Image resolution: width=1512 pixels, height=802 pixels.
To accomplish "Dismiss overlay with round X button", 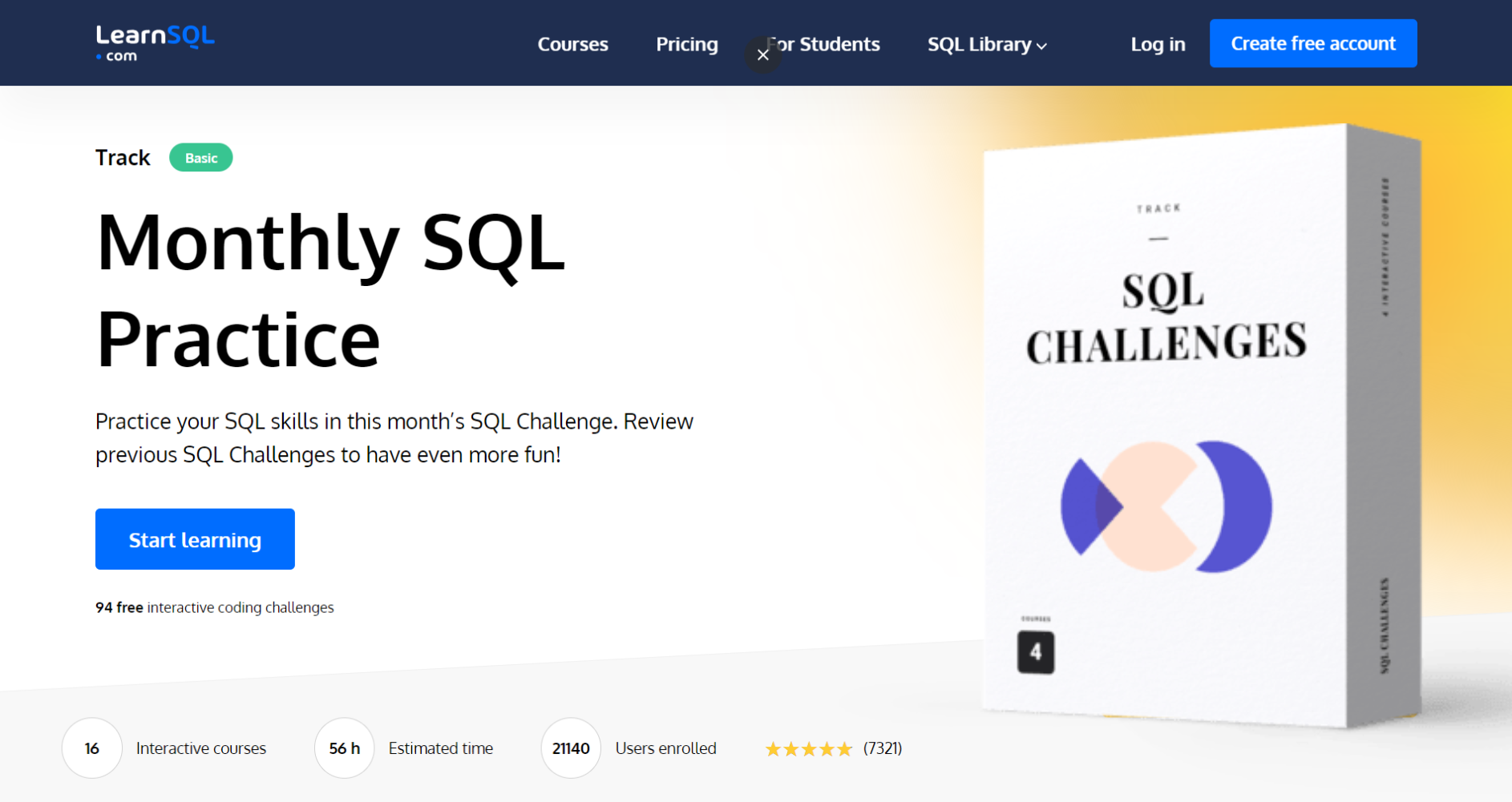I will pyautogui.click(x=763, y=54).
